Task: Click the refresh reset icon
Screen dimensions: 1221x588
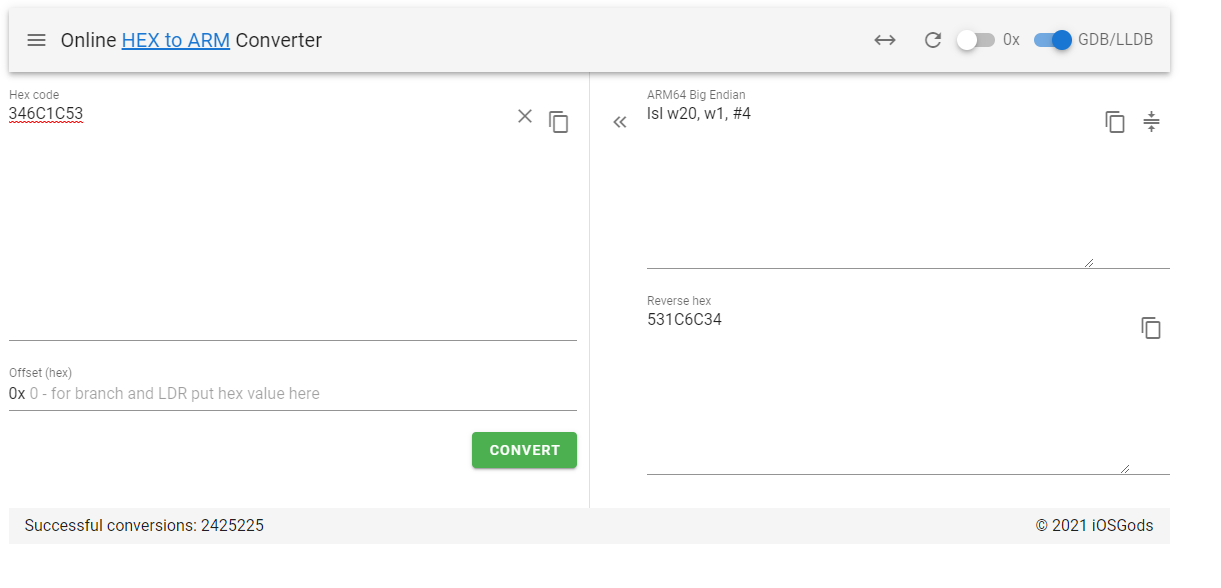Action: click(933, 40)
